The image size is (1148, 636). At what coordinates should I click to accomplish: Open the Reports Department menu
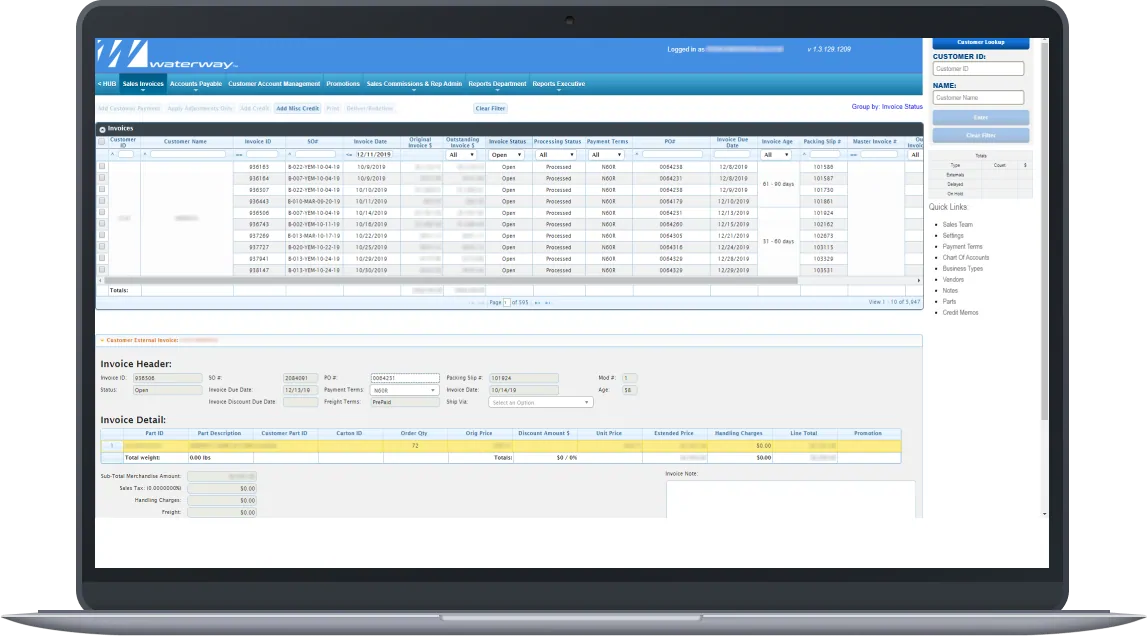click(x=497, y=84)
